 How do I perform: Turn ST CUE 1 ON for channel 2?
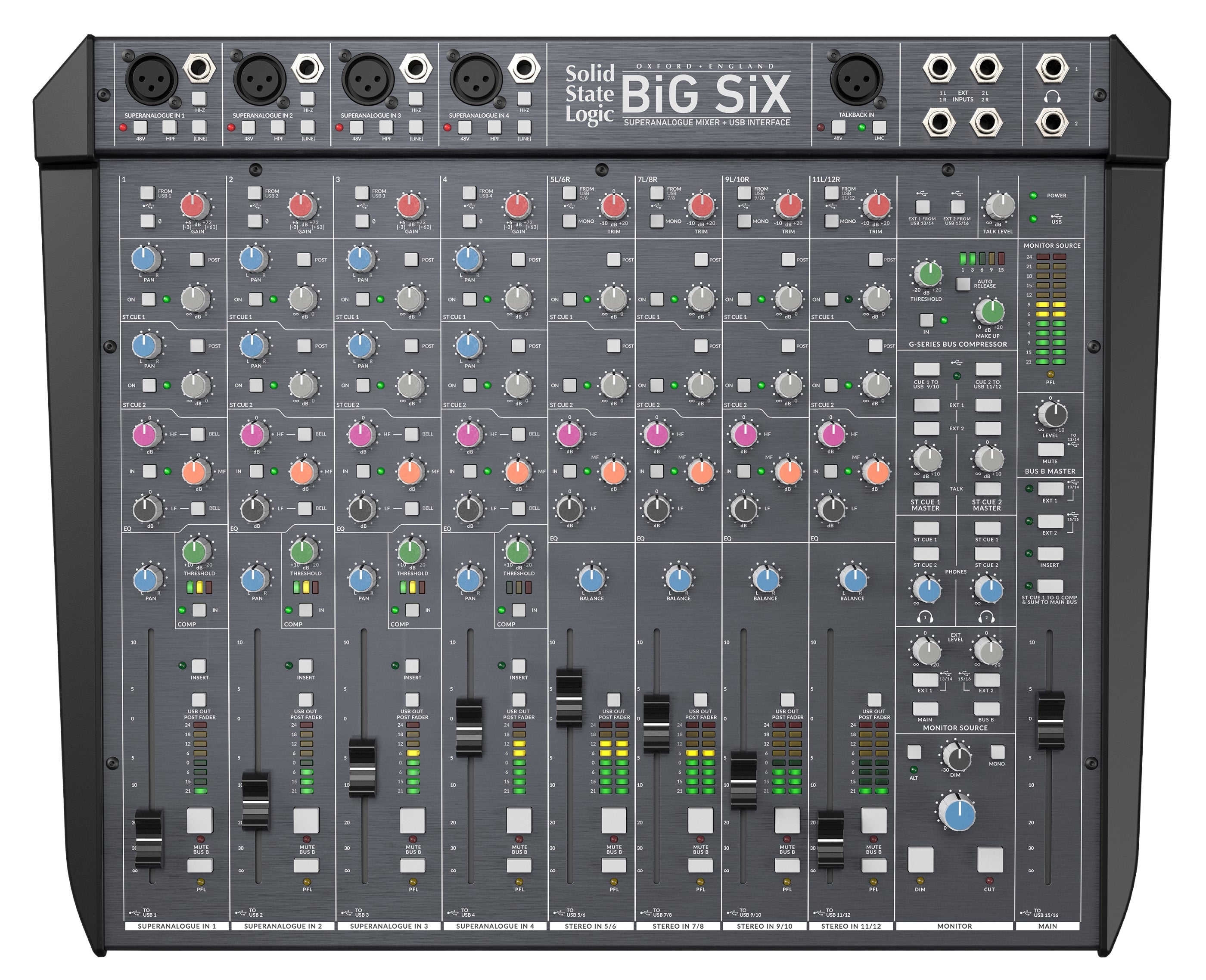click(x=256, y=299)
